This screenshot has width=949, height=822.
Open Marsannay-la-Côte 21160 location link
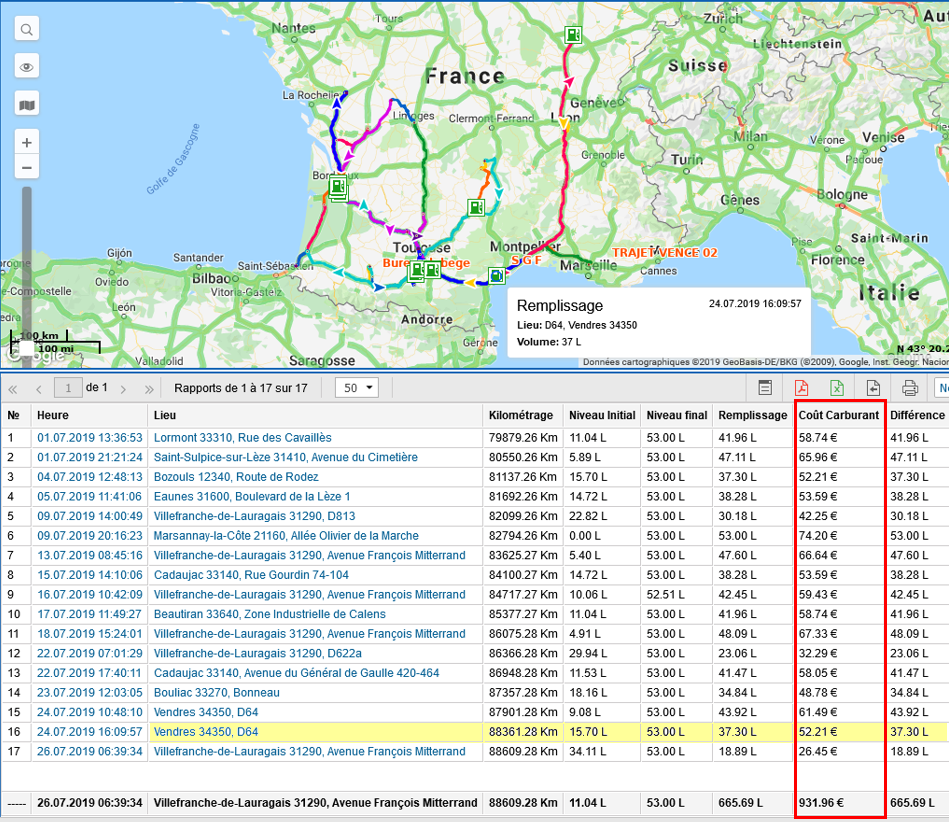[286, 536]
